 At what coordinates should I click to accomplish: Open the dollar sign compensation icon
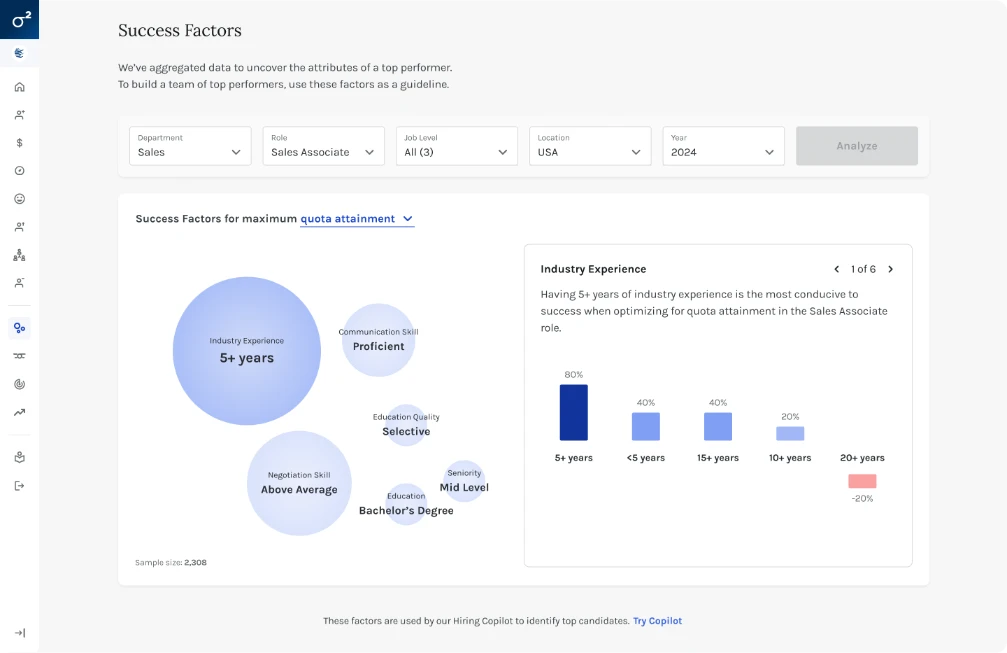(19, 143)
